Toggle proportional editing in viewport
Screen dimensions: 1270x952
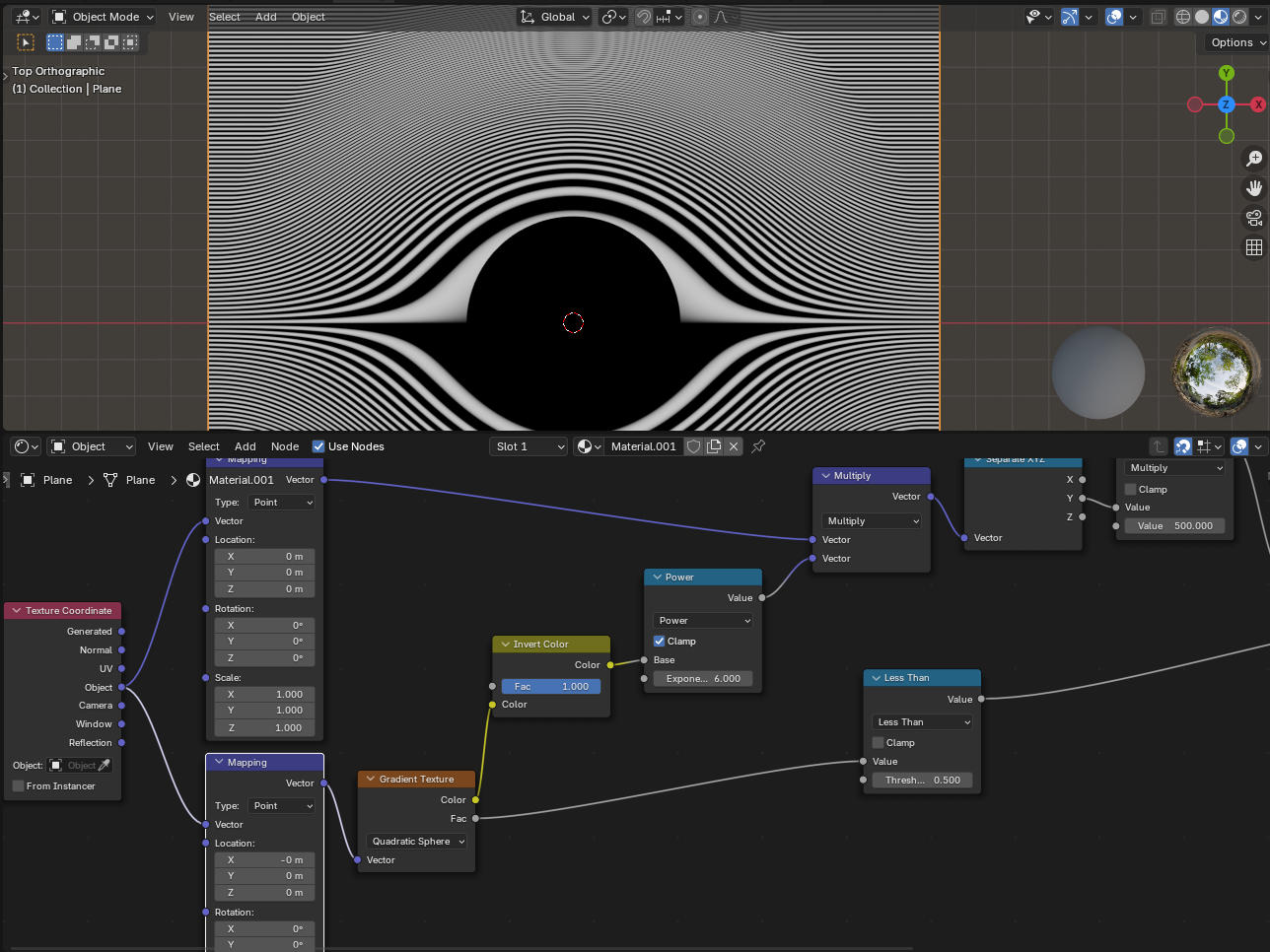(699, 17)
